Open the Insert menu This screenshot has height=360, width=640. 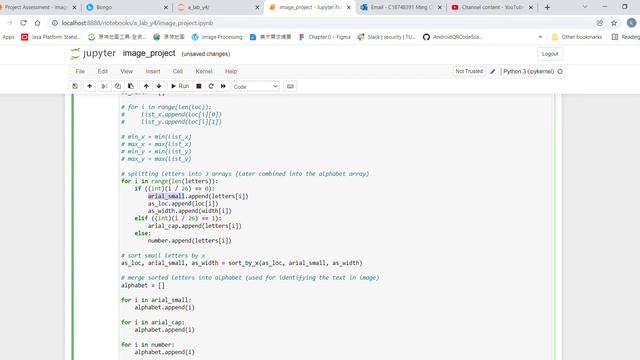coord(153,71)
